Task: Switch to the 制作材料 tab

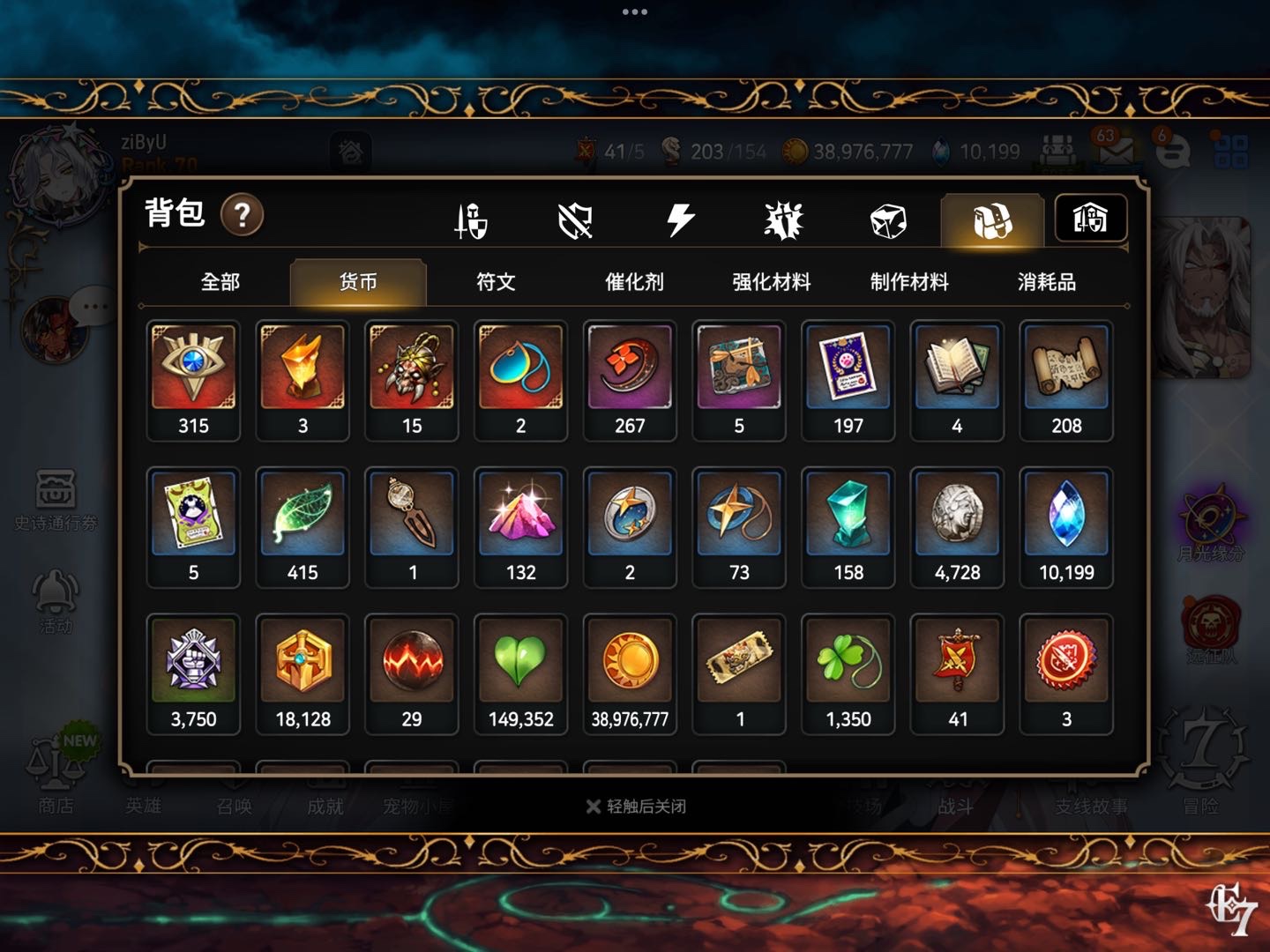Action: (909, 282)
